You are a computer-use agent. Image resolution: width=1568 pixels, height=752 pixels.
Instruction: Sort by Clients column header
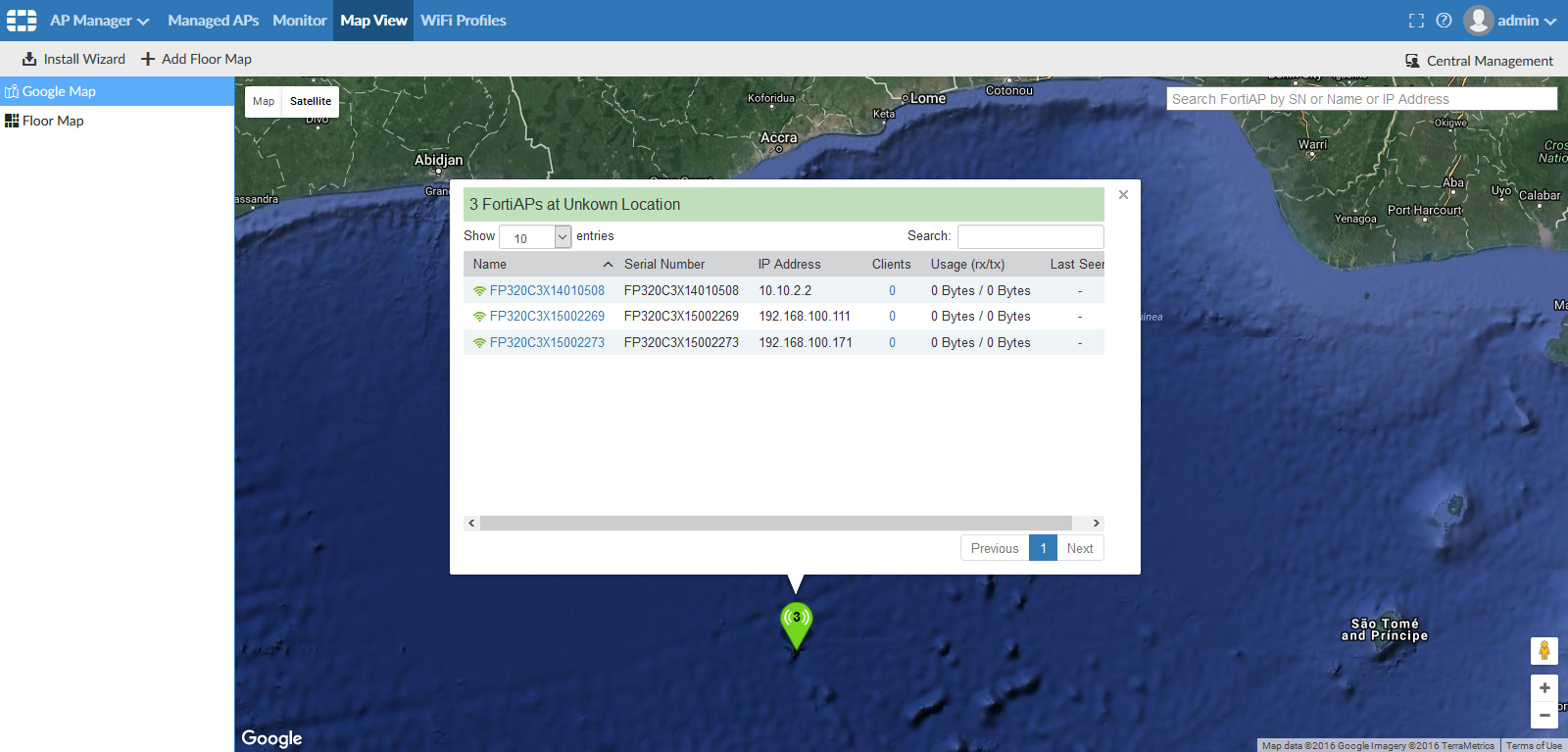click(891, 264)
